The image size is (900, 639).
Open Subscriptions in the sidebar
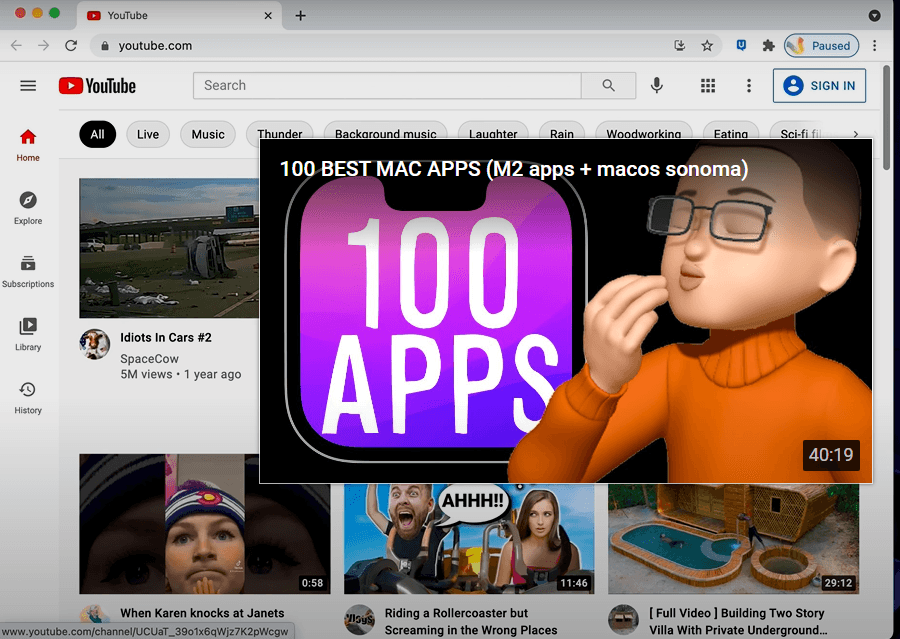[x=28, y=271]
